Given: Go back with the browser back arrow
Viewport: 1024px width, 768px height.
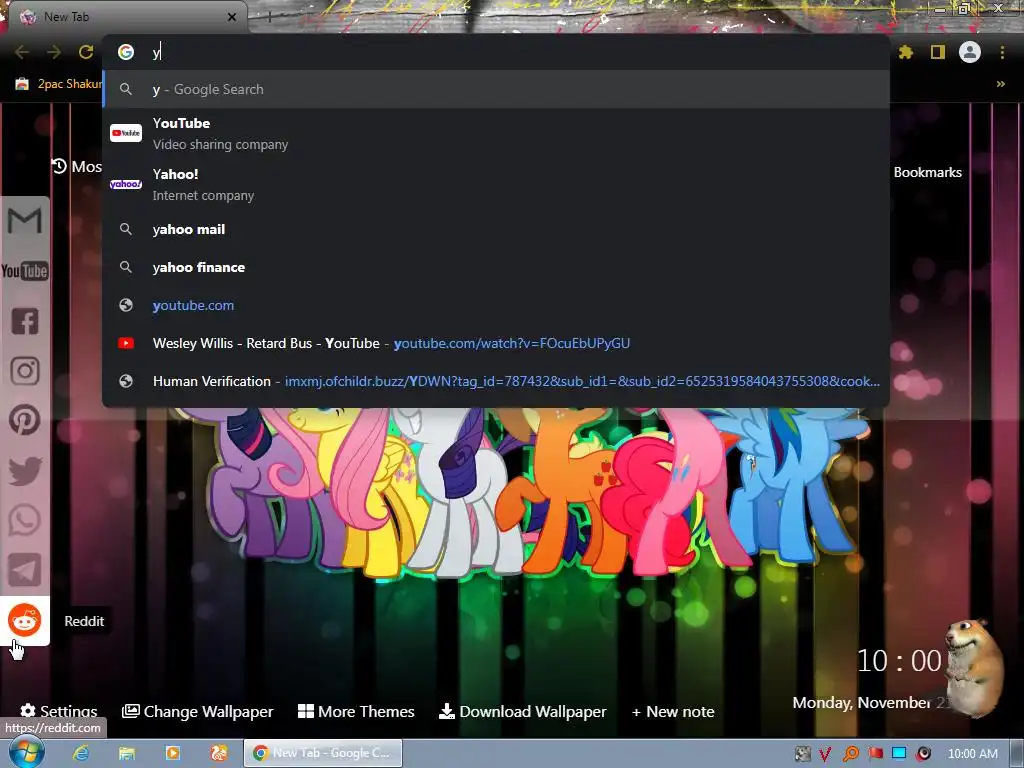Looking at the screenshot, I should 22,52.
